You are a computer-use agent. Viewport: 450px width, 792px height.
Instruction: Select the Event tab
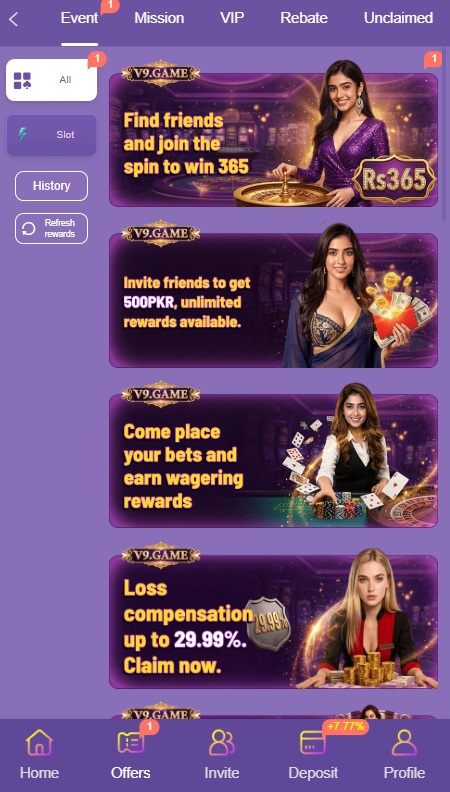coord(79,18)
